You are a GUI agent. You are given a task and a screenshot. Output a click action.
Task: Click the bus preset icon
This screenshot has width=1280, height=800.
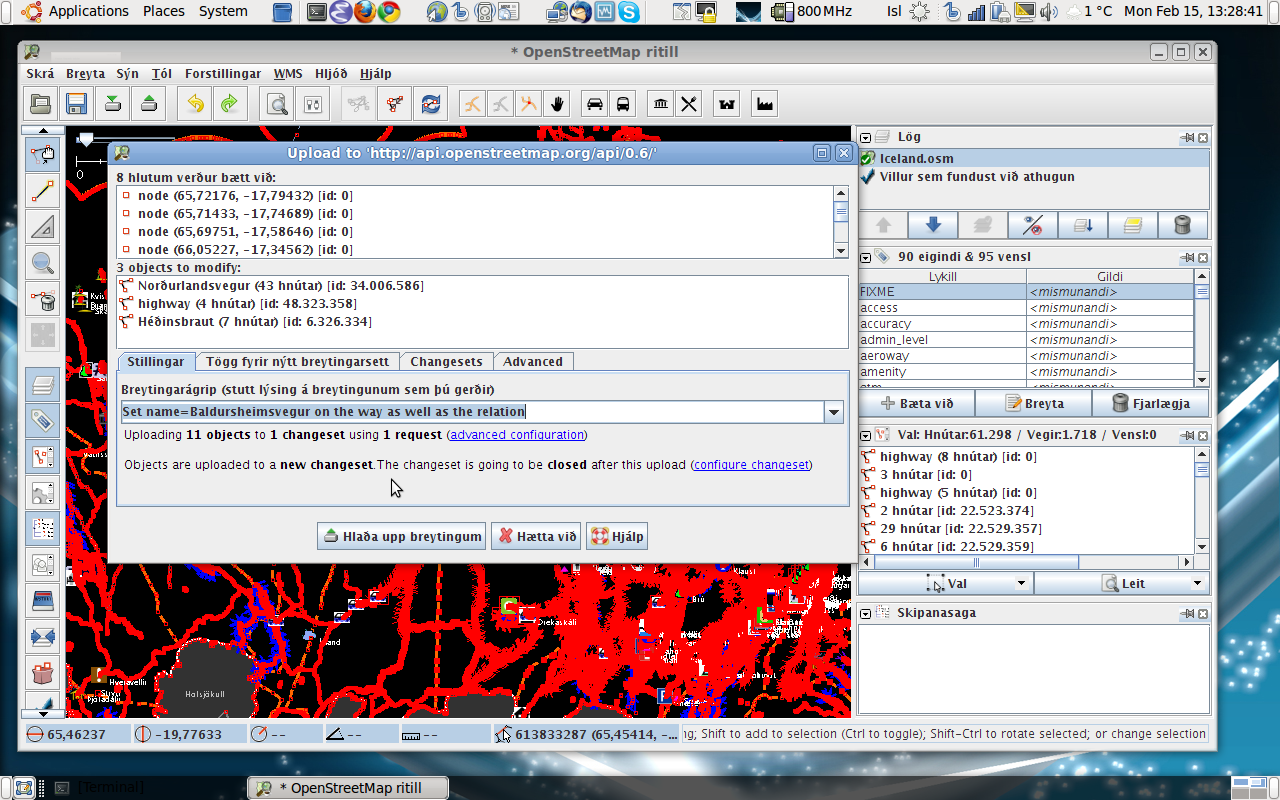click(x=623, y=103)
